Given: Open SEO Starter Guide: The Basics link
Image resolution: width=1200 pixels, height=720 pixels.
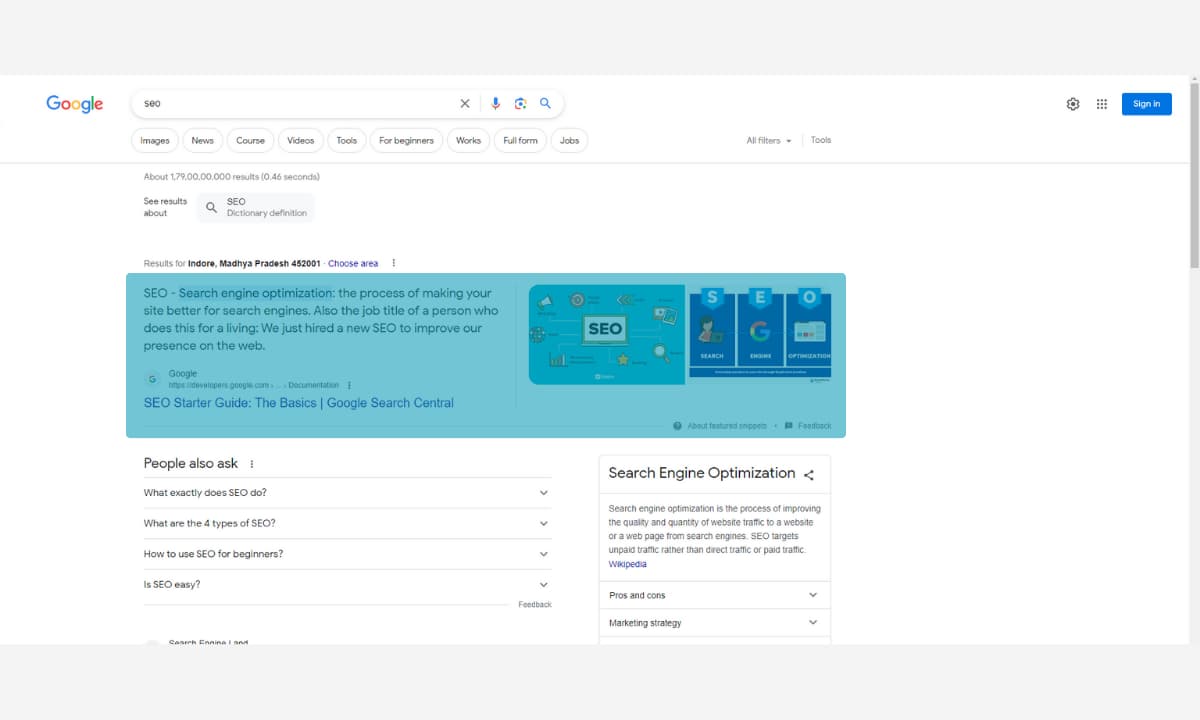Looking at the screenshot, I should click(299, 403).
